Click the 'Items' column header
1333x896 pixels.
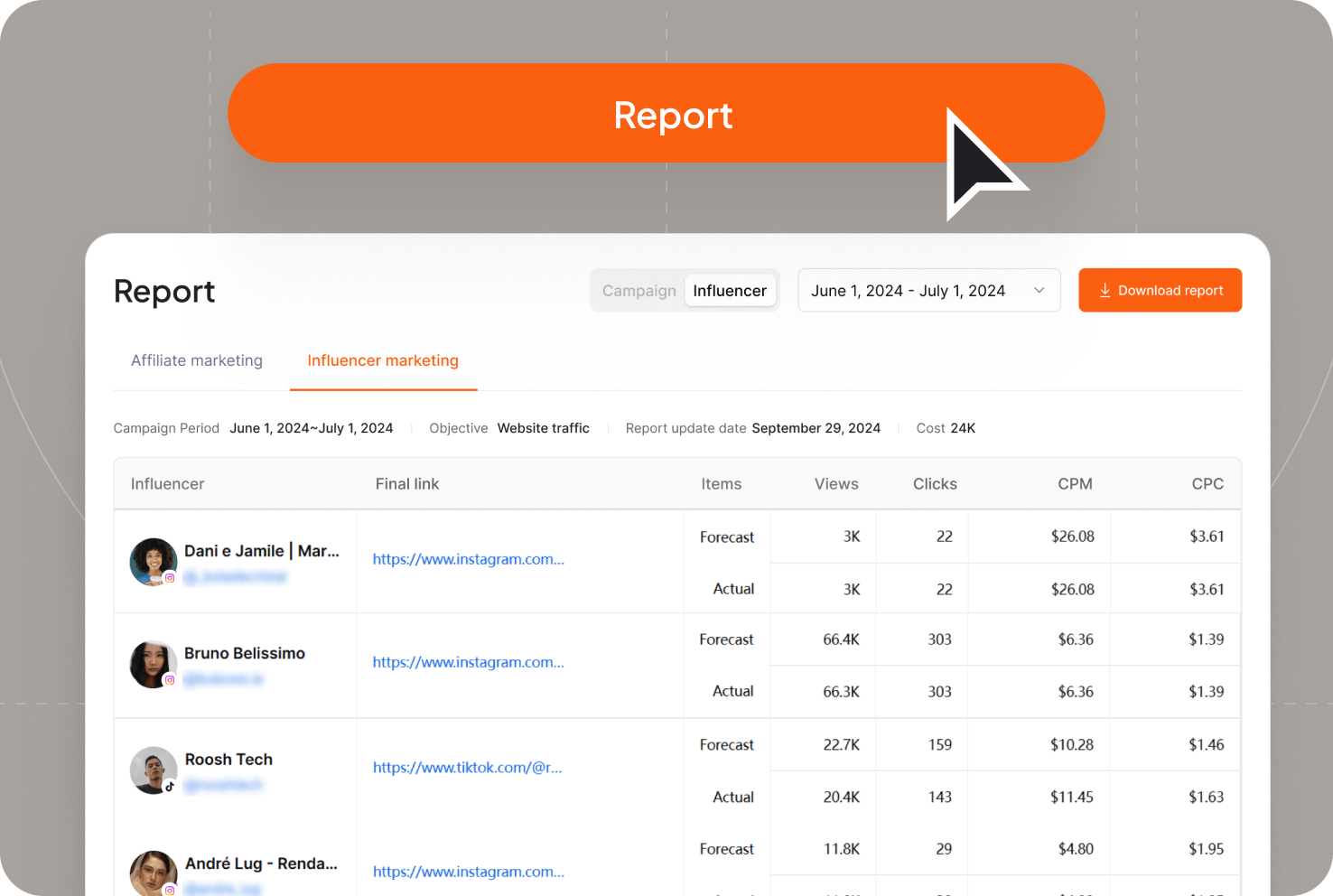(722, 484)
